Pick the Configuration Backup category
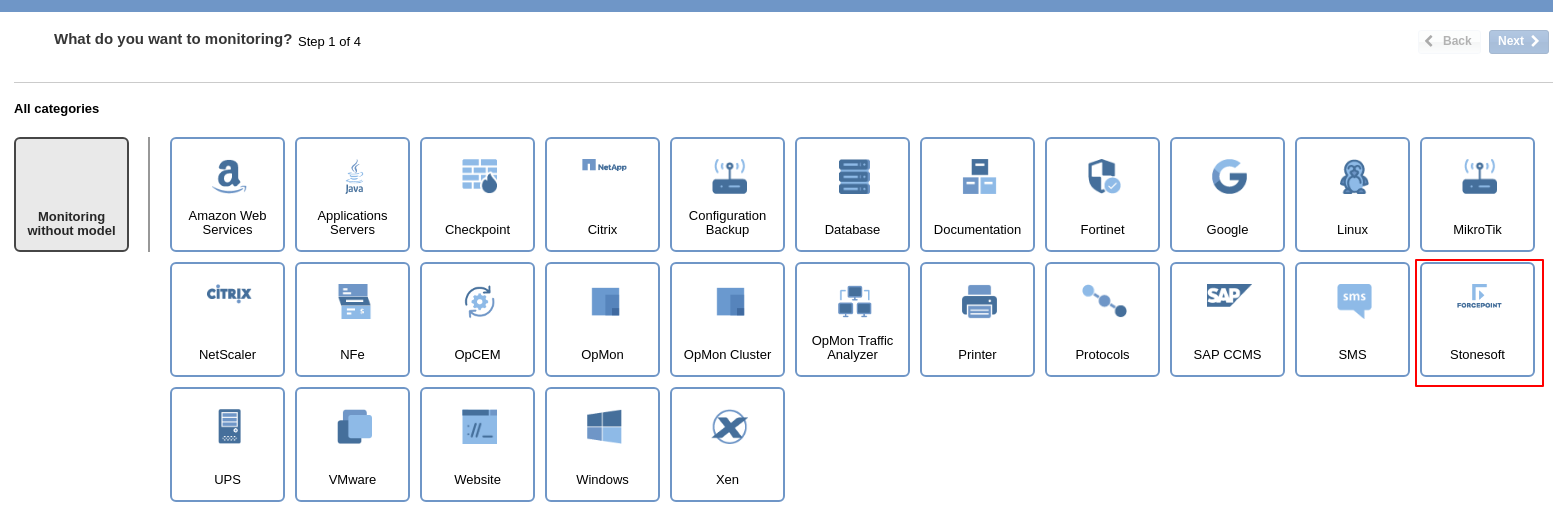Image resolution: width=1553 pixels, height=514 pixels. click(x=727, y=194)
